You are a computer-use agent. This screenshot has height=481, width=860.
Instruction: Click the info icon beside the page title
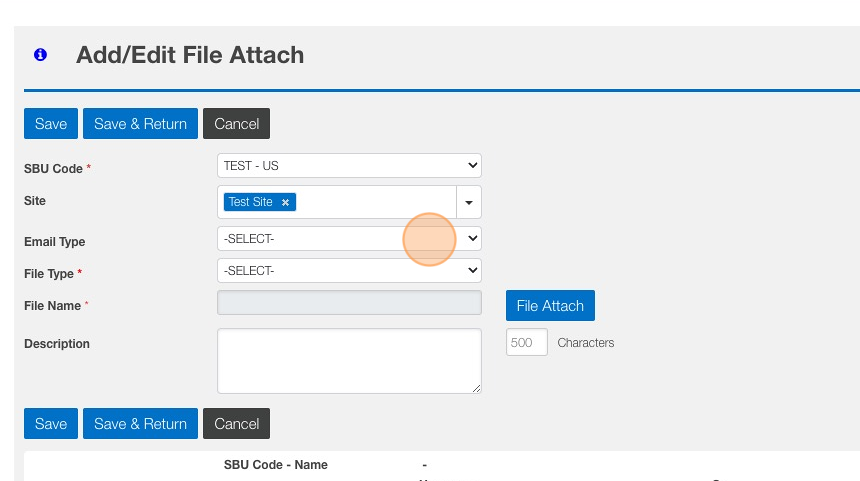point(40,55)
